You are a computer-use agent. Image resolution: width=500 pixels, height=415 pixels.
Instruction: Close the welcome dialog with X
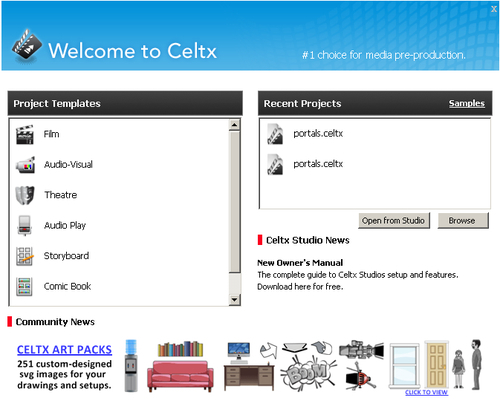pos(494,9)
